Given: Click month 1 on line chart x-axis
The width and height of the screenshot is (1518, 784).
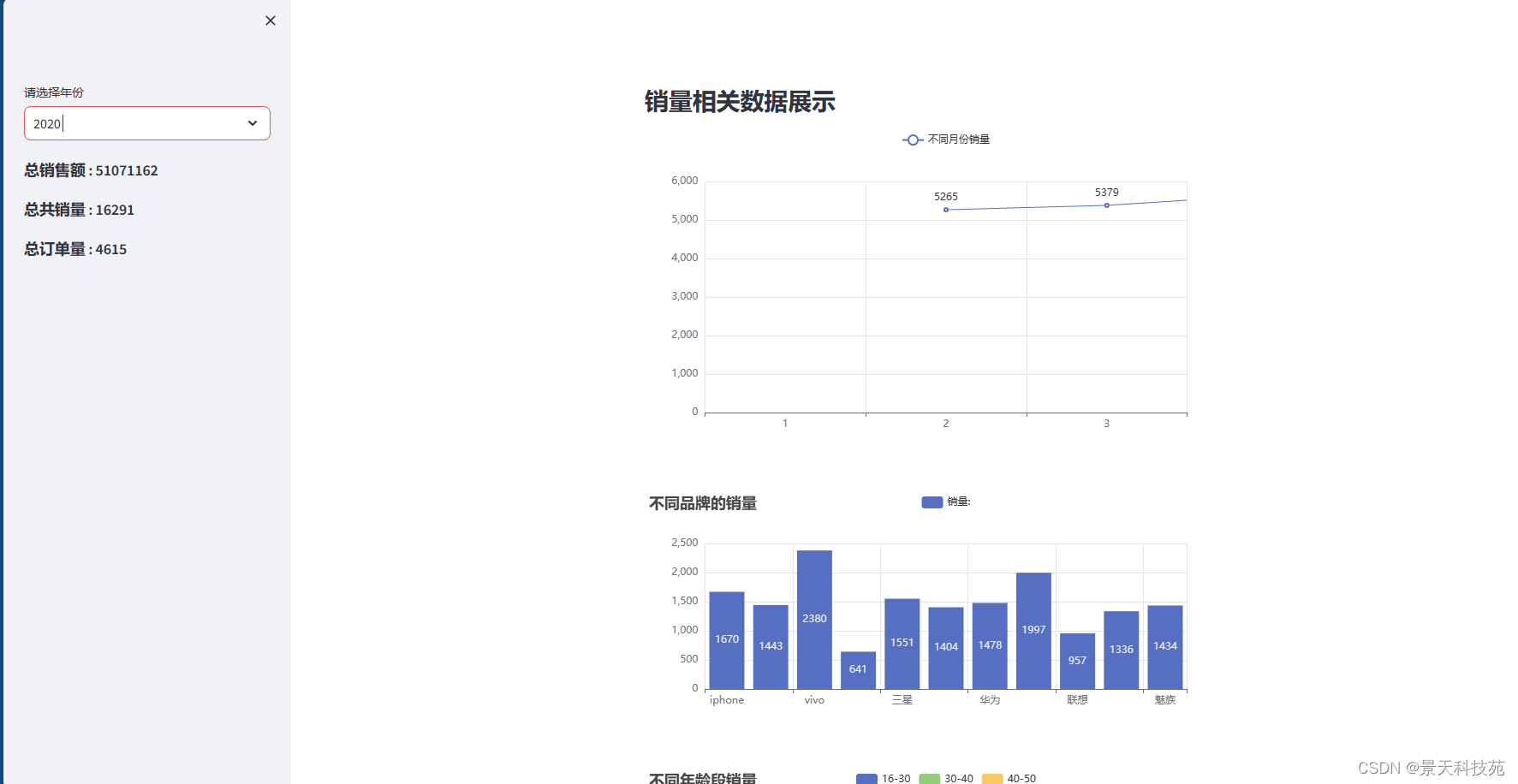Looking at the screenshot, I should (x=785, y=424).
